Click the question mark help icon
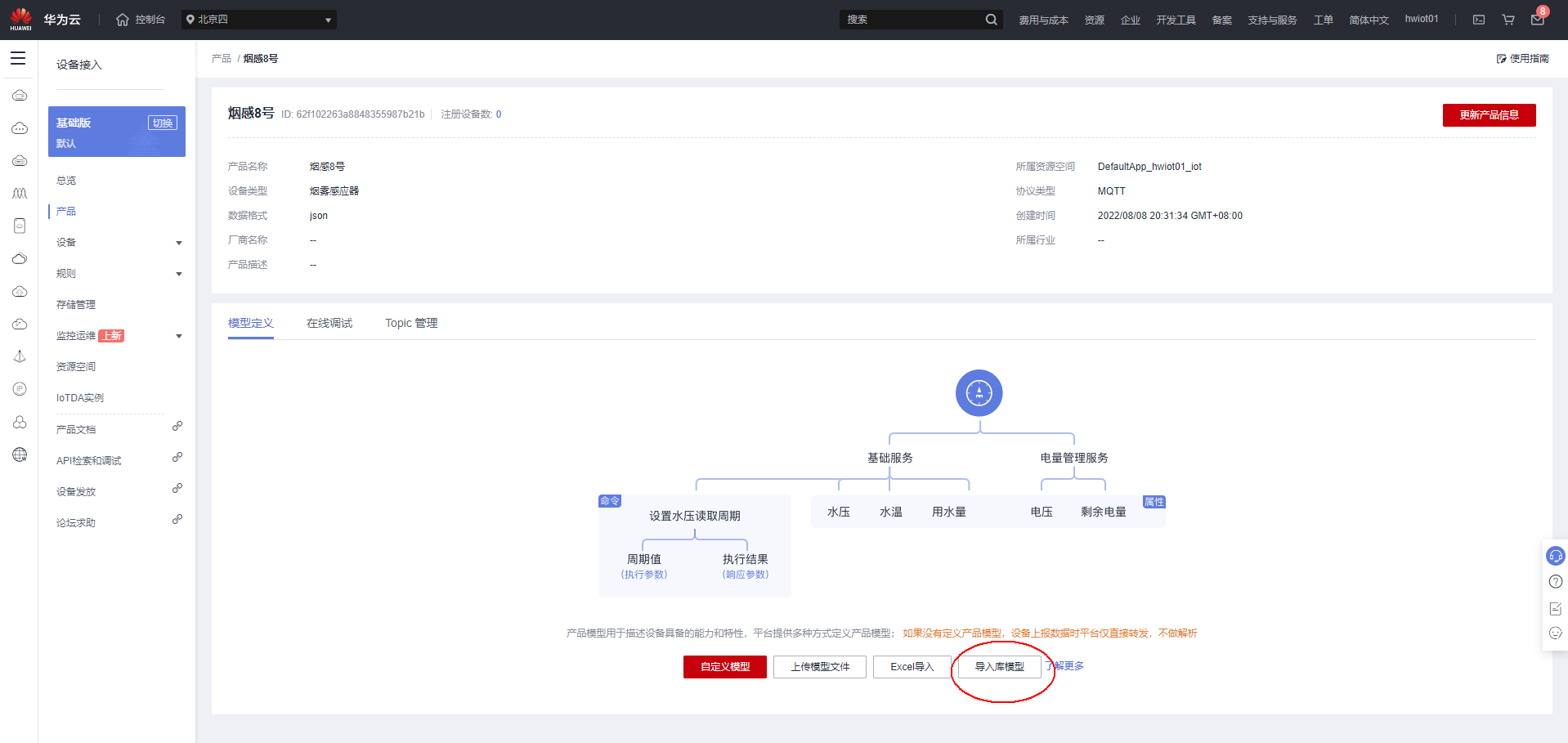This screenshot has height=743, width=1568. 1555,582
